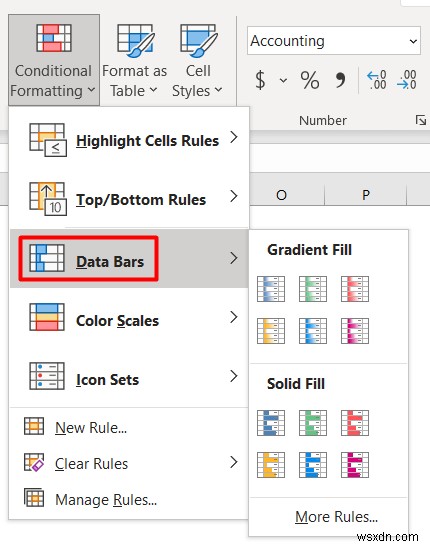Screen dimensions: 430x547
Task: Choose the blue gradient fill data bar
Action: (271, 289)
